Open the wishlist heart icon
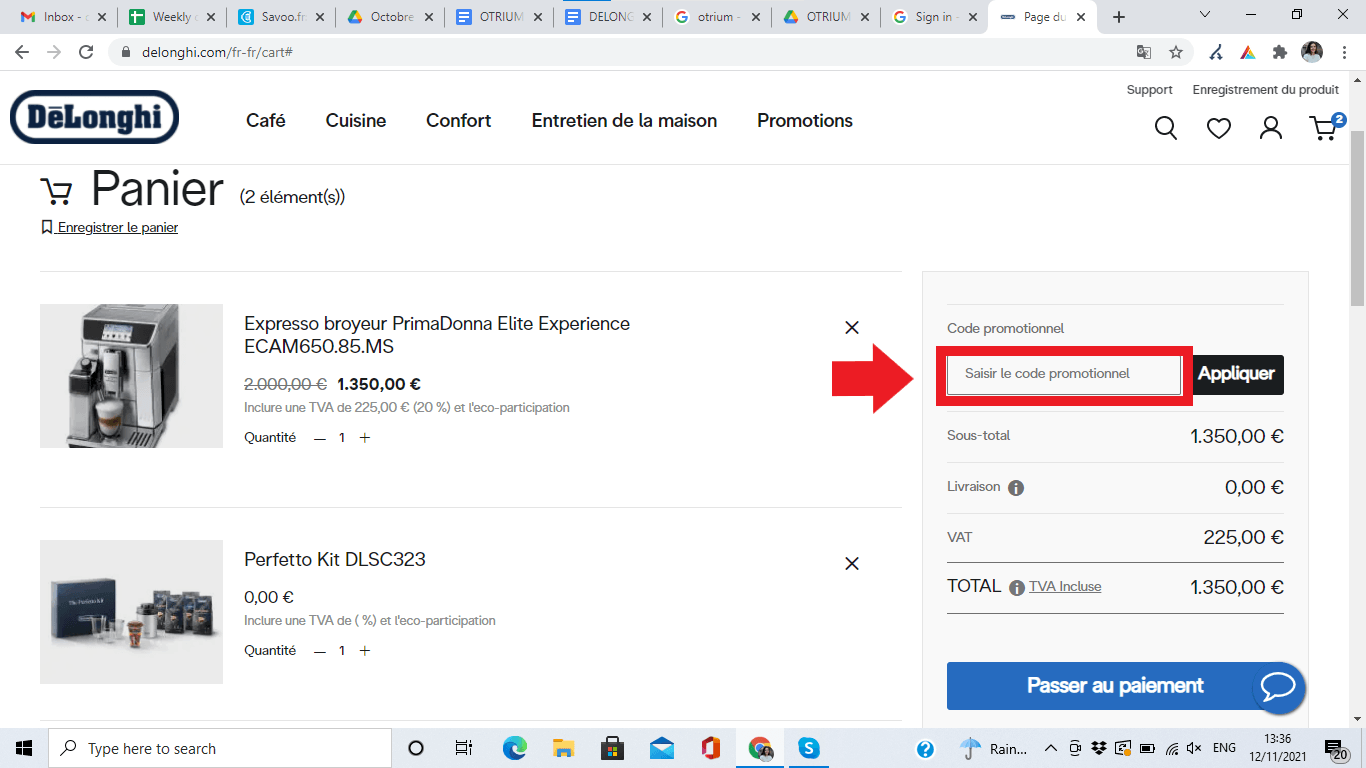 (1218, 128)
